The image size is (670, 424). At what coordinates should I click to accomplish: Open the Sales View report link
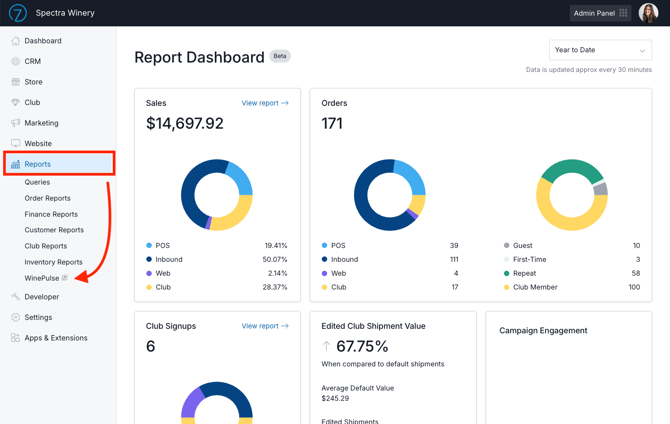click(x=265, y=103)
